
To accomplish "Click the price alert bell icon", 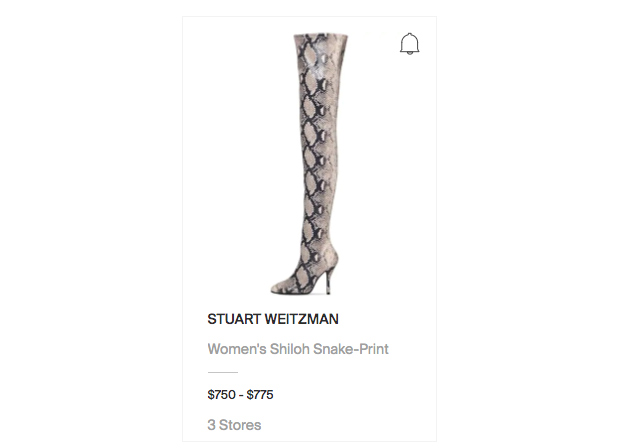I will (x=409, y=43).
